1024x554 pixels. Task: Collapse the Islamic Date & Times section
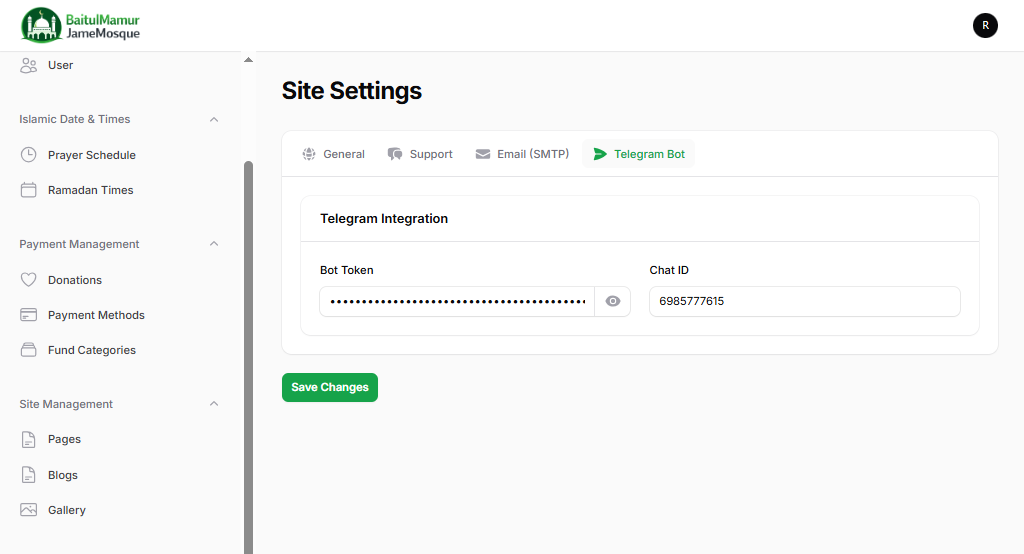point(213,119)
